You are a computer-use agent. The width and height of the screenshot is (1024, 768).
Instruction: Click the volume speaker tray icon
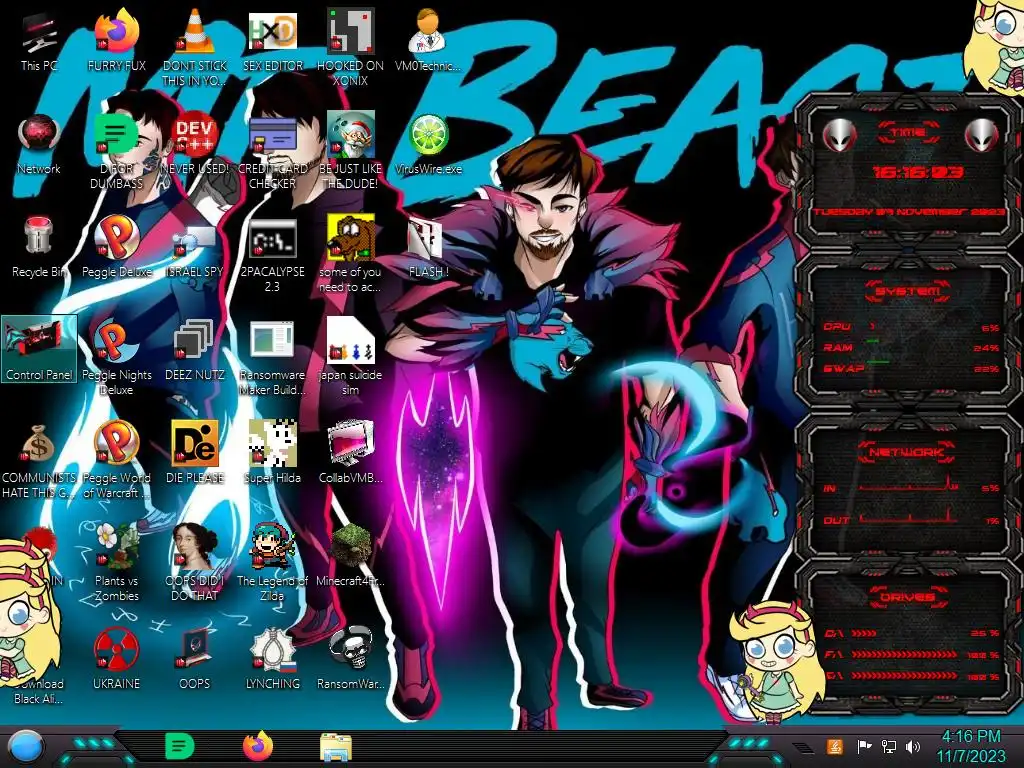pyautogui.click(x=912, y=746)
